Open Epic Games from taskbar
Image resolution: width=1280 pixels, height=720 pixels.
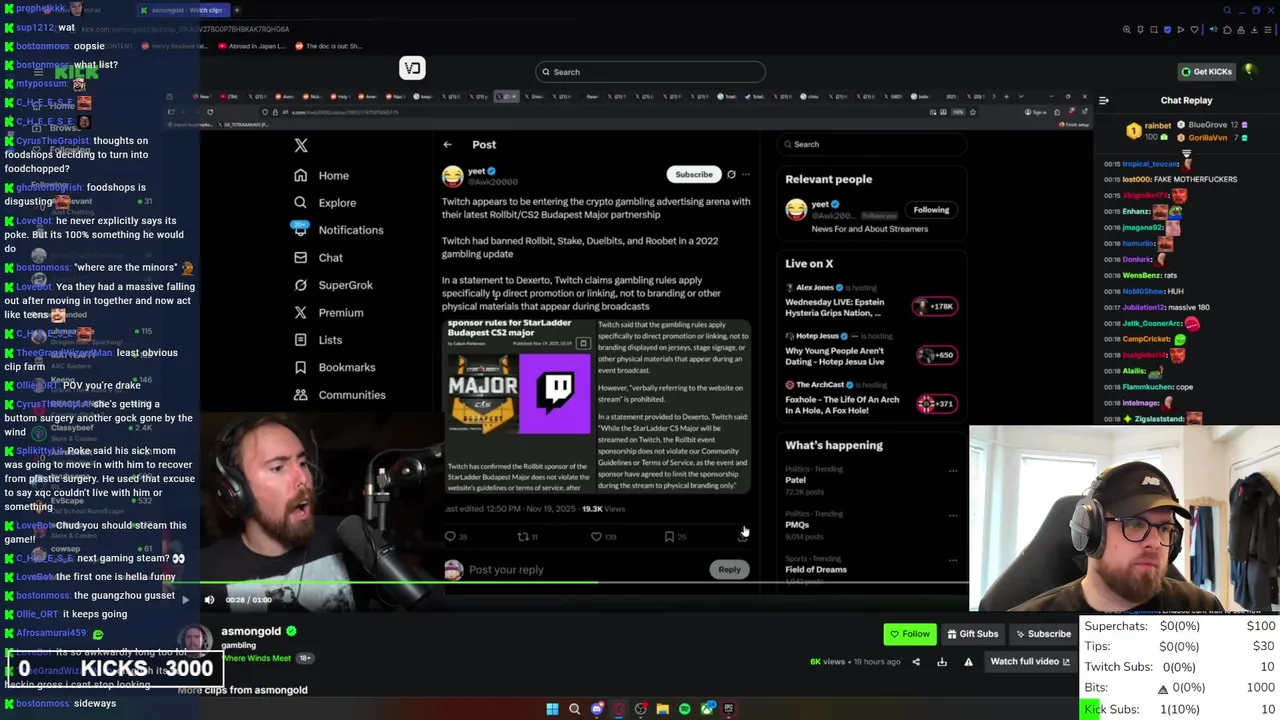click(728, 709)
